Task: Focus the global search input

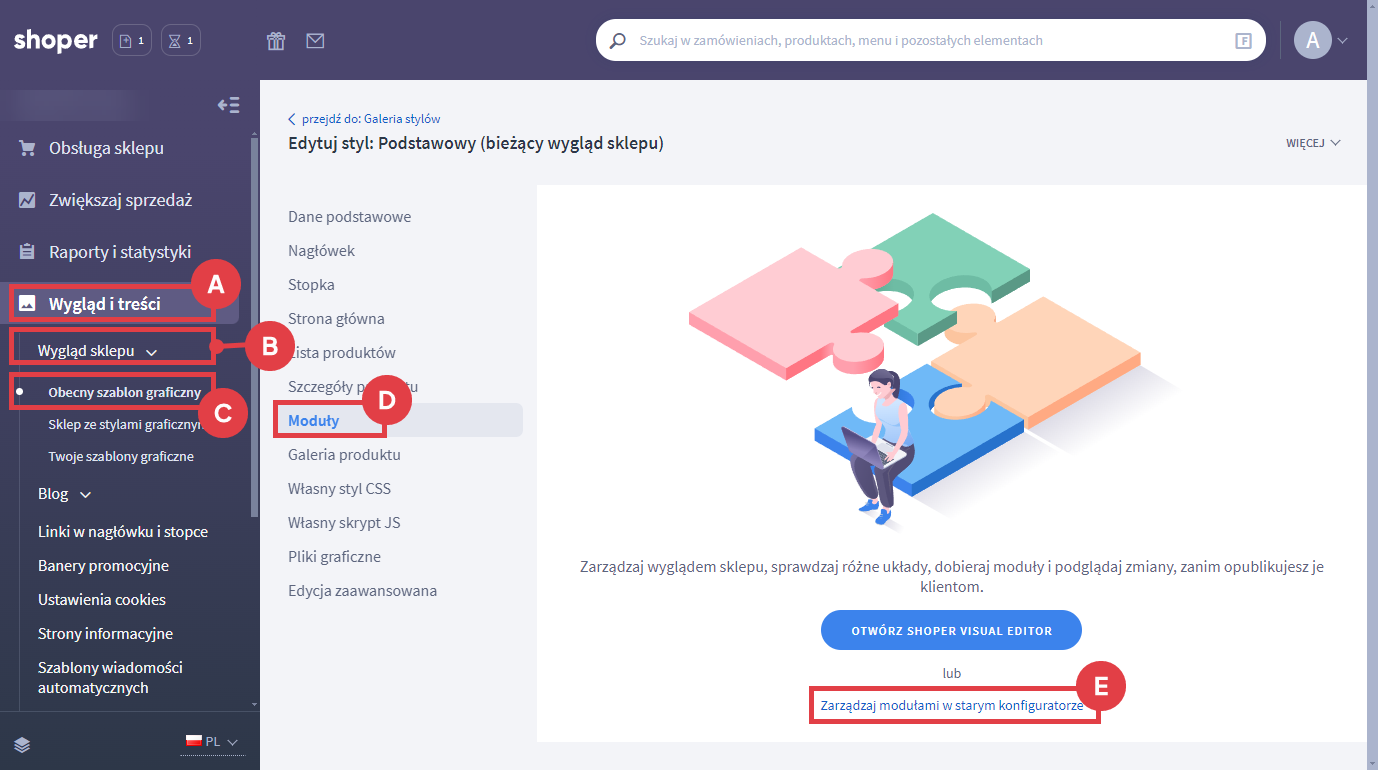Action: click(930, 41)
